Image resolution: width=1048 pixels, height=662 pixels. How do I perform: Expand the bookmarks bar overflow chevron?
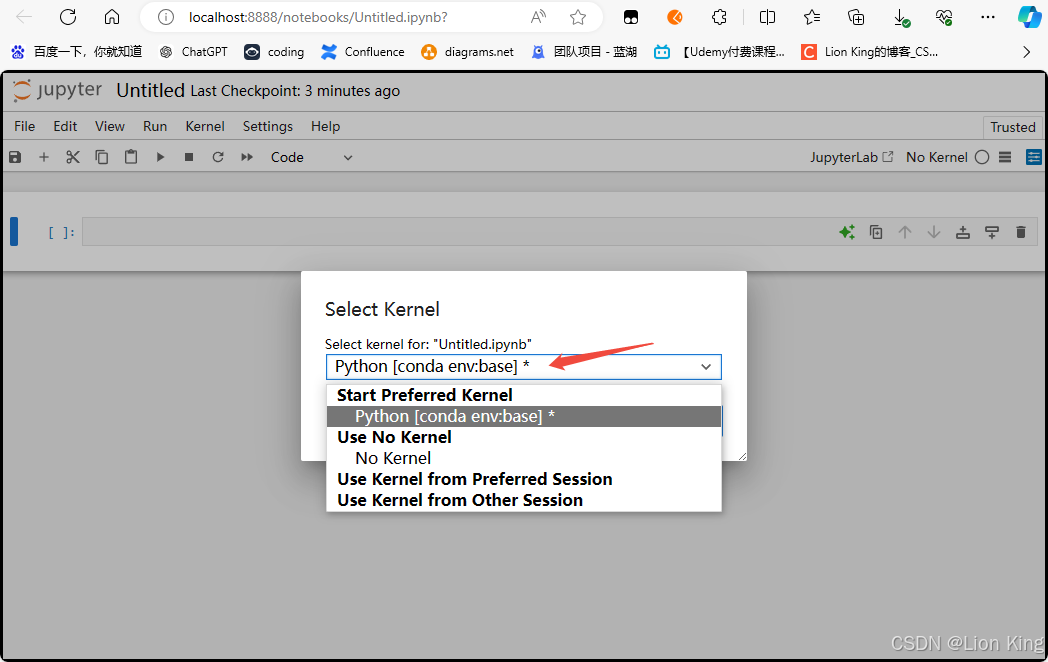(1027, 52)
